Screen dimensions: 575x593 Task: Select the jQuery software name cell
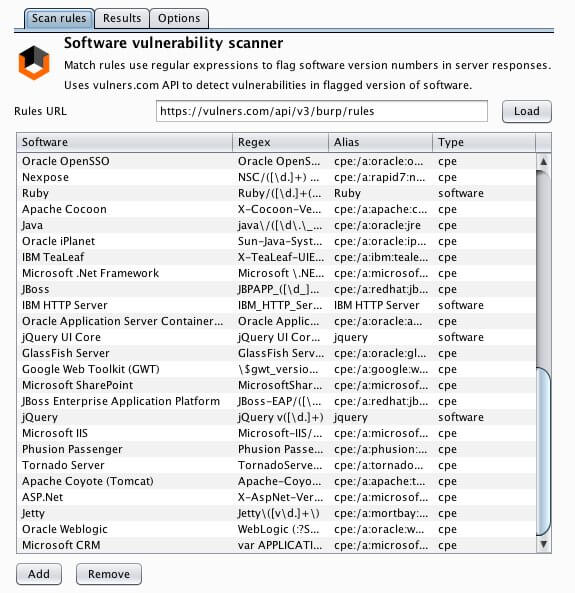pos(124,417)
